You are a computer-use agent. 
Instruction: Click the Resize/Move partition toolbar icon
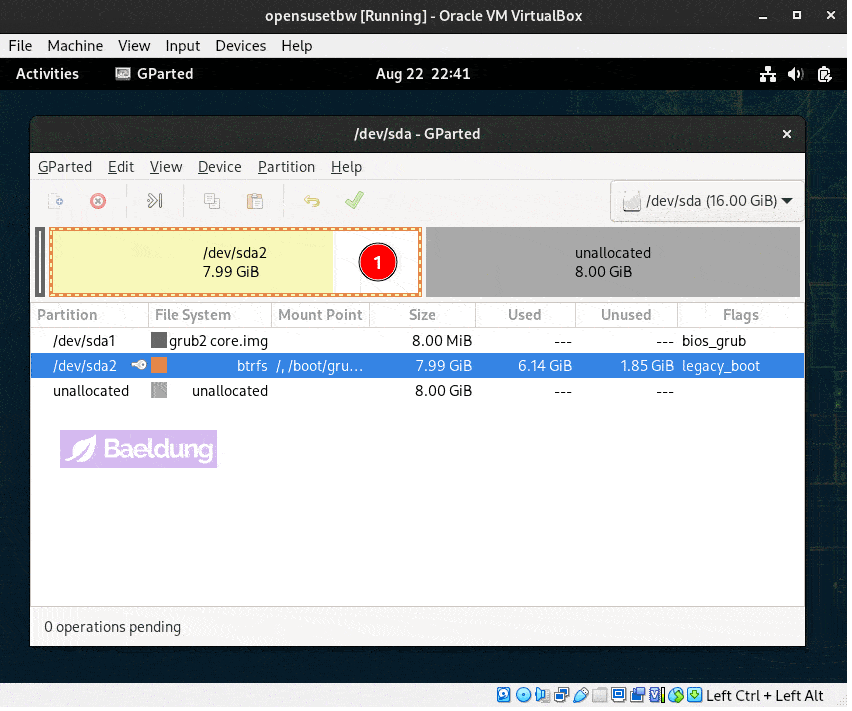click(154, 201)
